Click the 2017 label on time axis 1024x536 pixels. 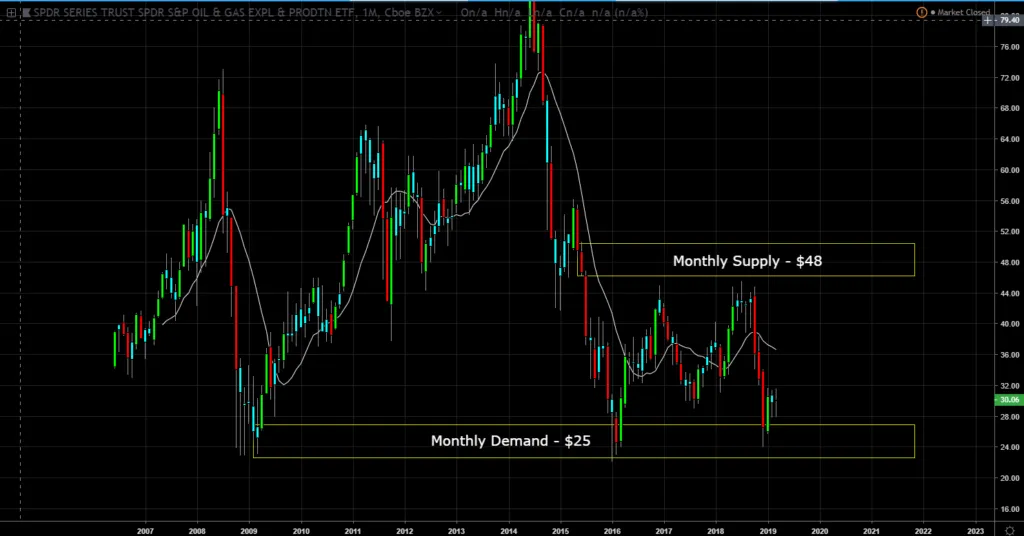tap(664, 531)
